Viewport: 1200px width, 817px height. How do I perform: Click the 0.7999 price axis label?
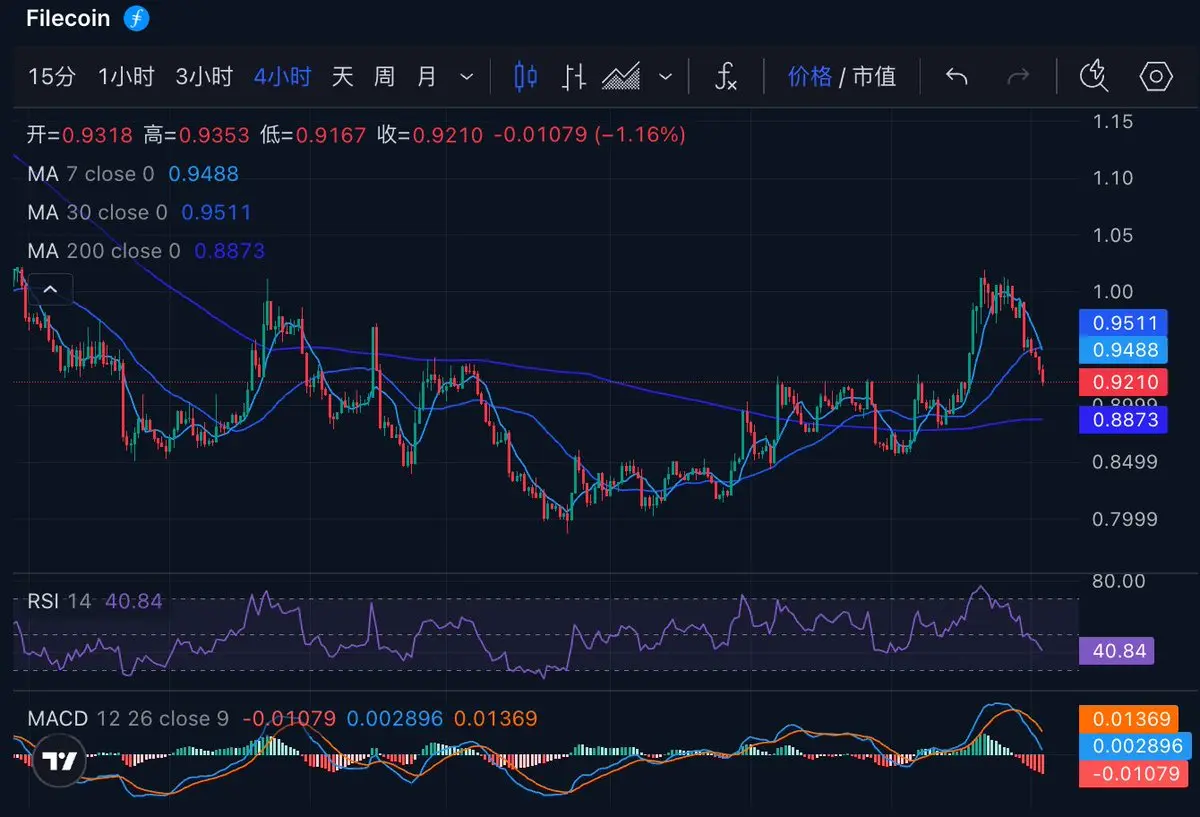pos(1125,519)
